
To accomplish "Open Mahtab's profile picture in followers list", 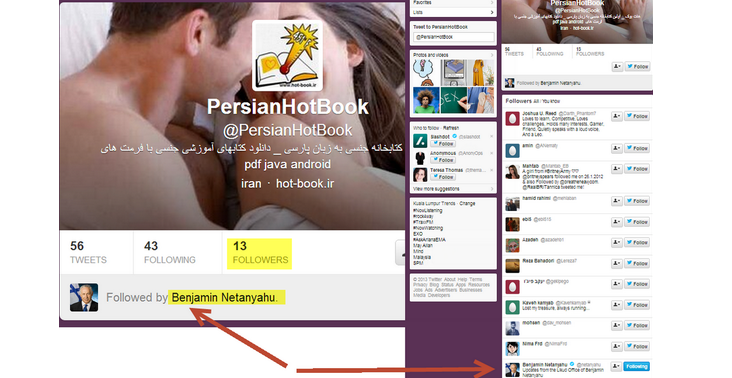I will pos(512,171).
